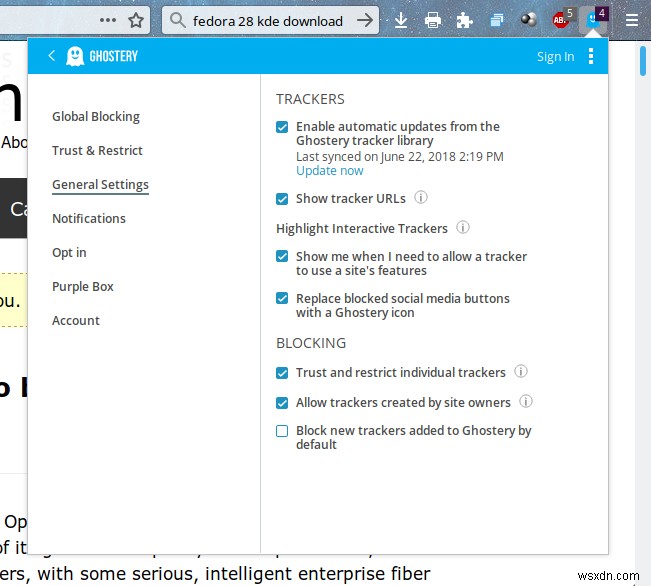Click the Update now link

(x=330, y=171)
